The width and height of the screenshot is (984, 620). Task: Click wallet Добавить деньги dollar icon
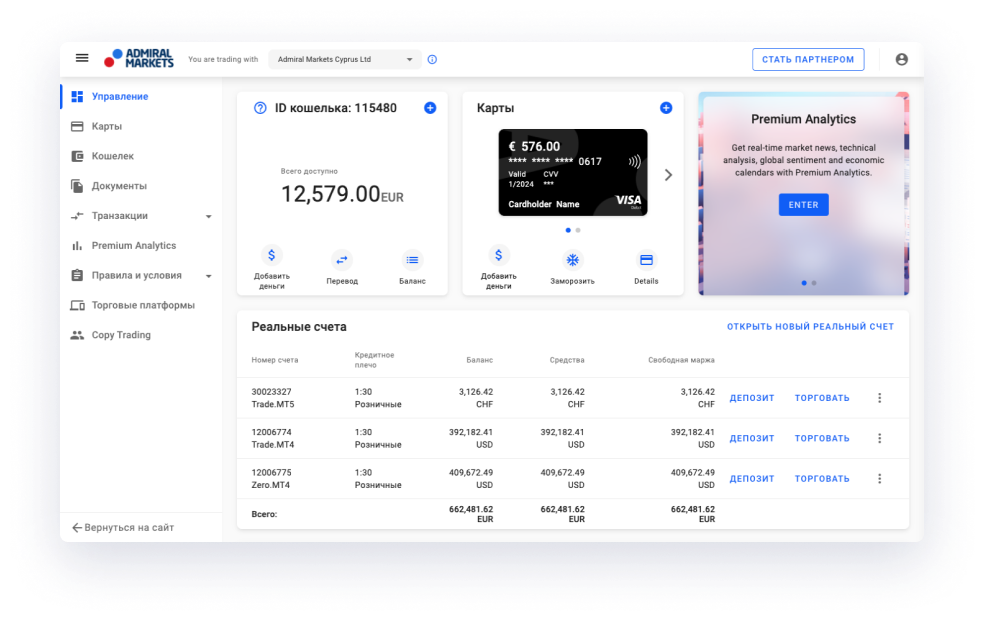click(x=271, y=255)
